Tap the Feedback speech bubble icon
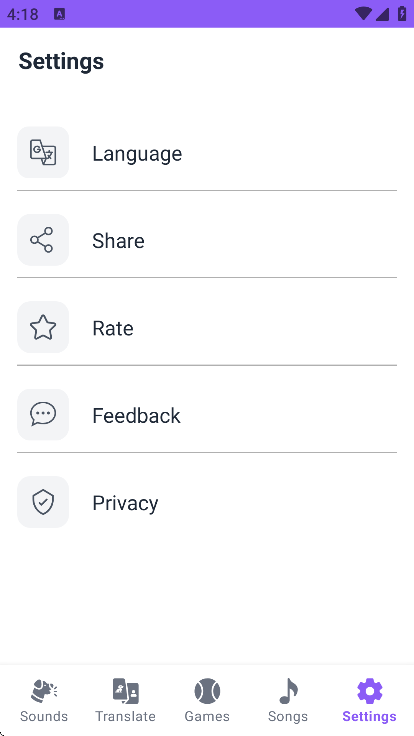Viewport: 414px width, 736px height. (x=43, y=415)
